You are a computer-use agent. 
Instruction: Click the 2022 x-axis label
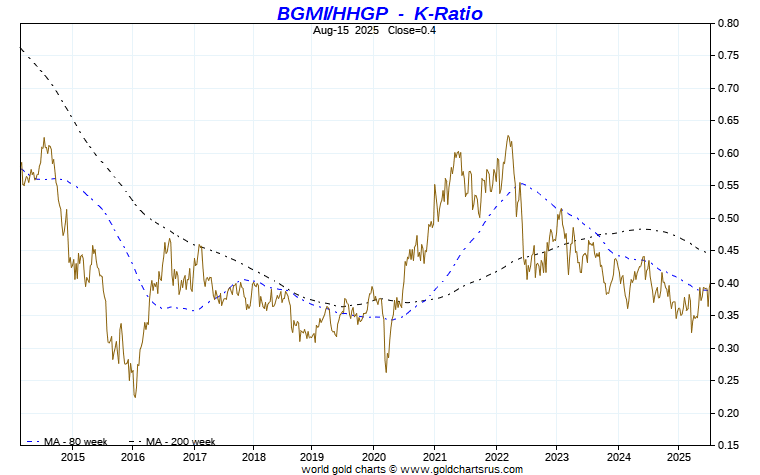(496, 457)
